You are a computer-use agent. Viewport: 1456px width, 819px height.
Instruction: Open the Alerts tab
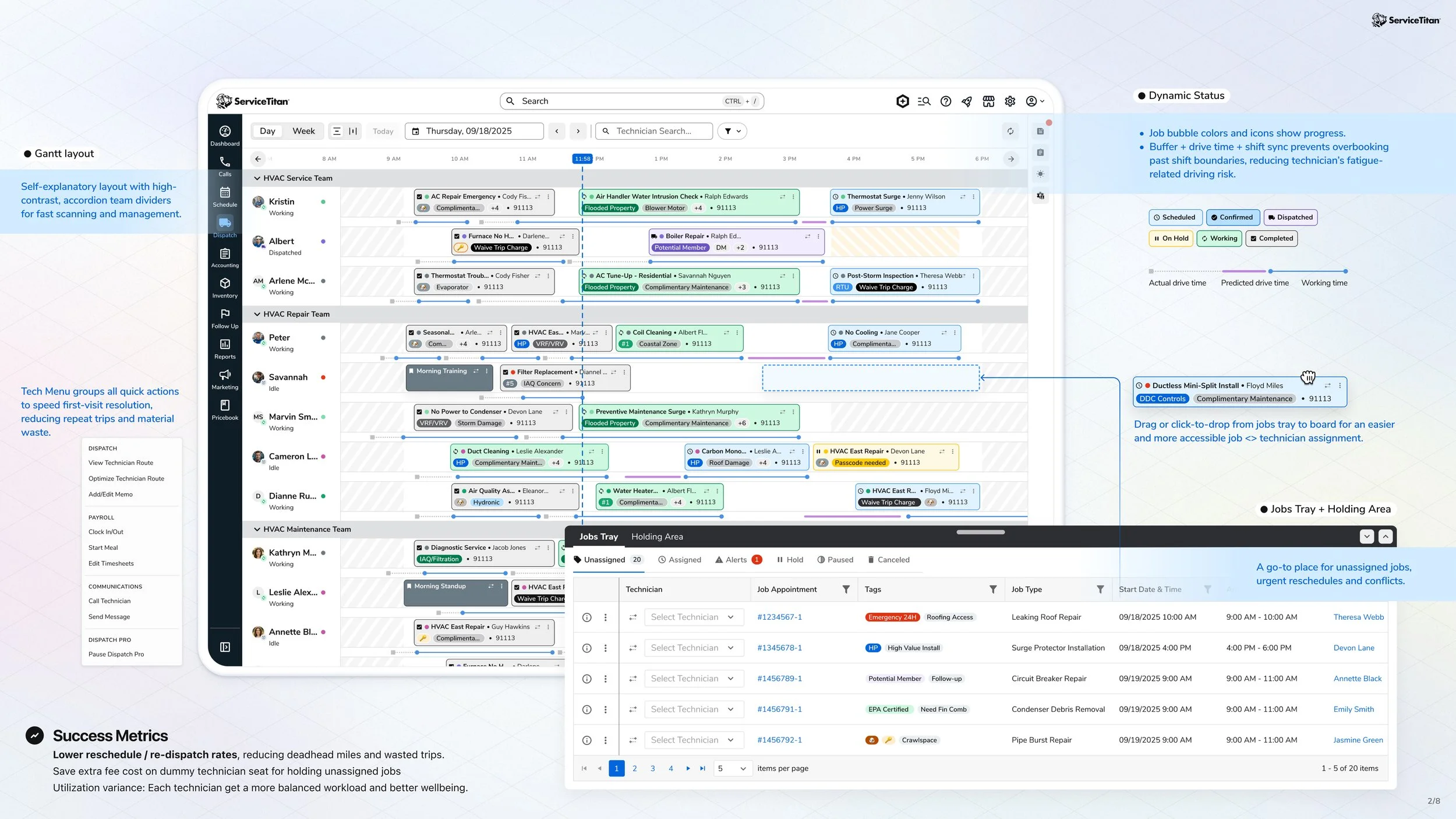(x=738, y=560)
